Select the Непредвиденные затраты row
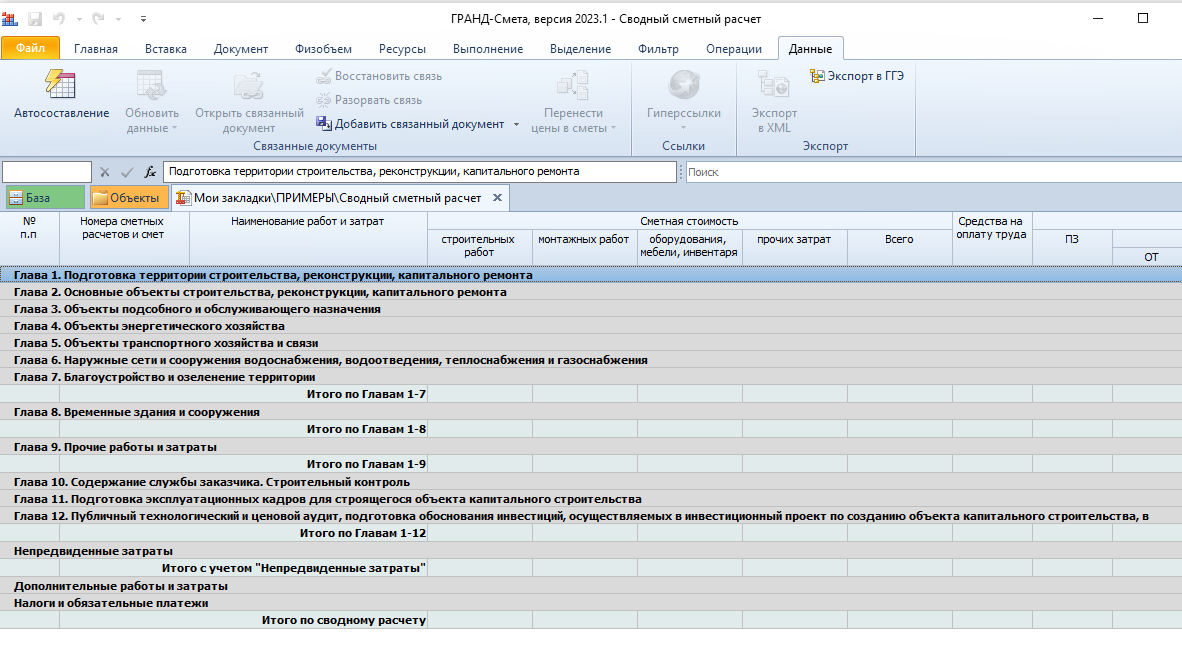The image size is (1182, 652). pos(591,551)
